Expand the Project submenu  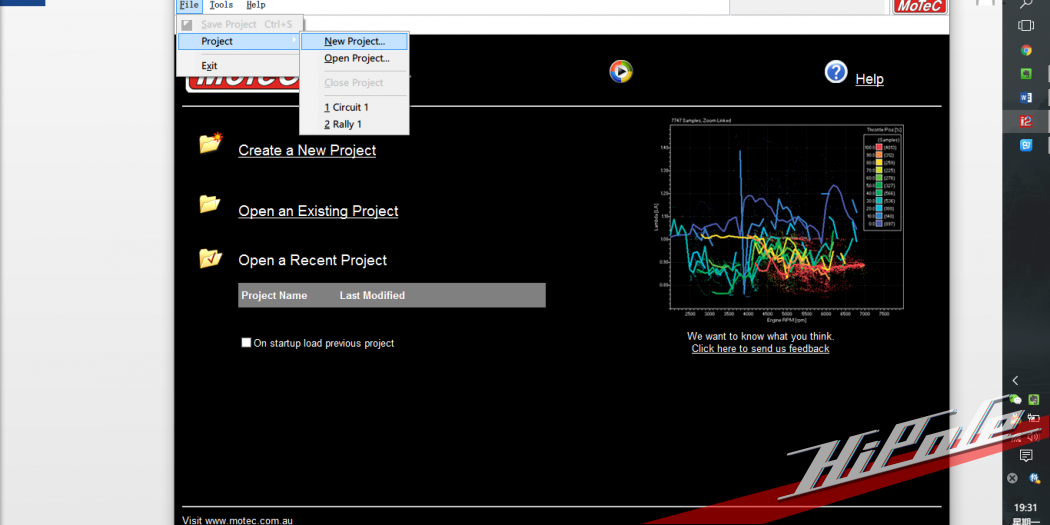(239, 42)
